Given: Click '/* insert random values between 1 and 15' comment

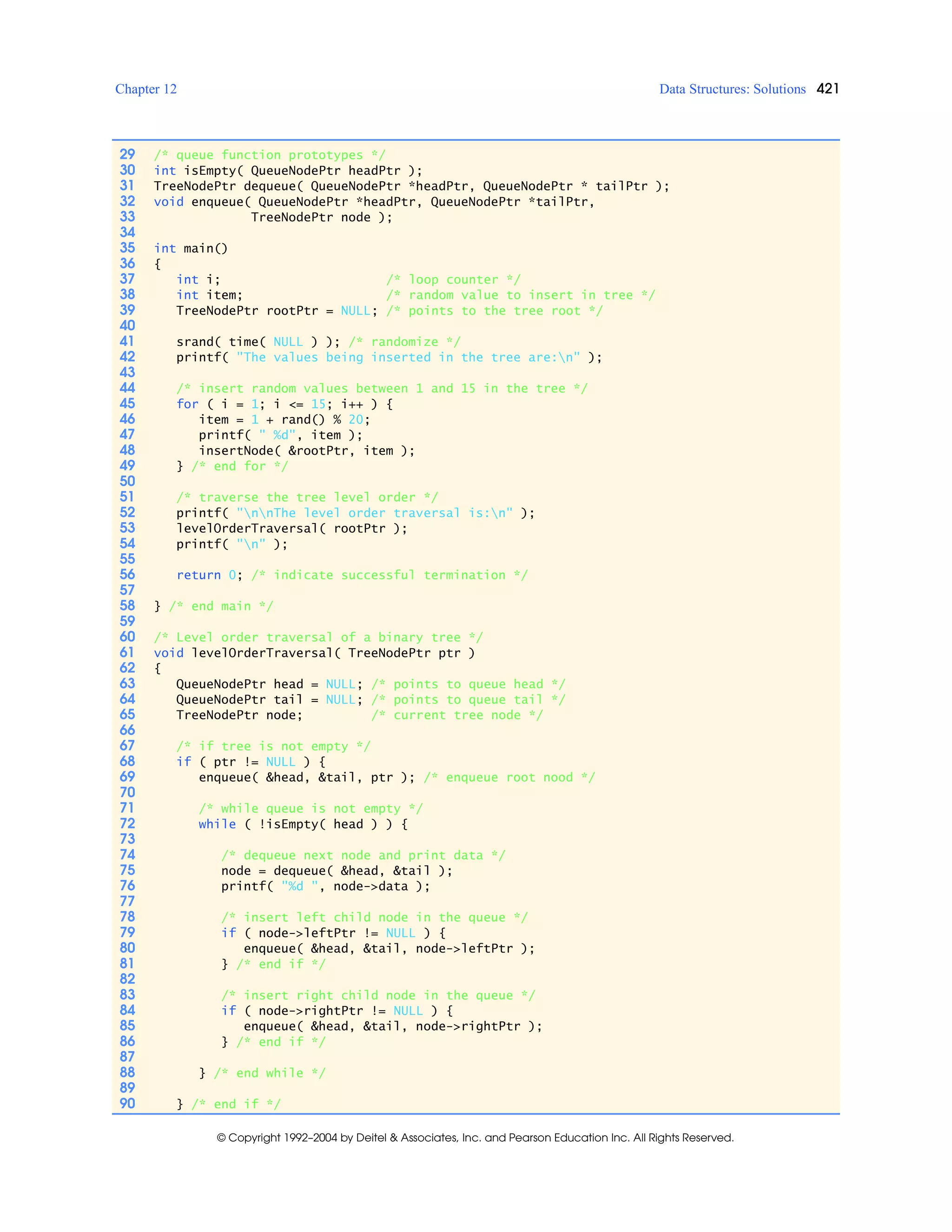Looking at the screenshot, I should tap(382, 389).
